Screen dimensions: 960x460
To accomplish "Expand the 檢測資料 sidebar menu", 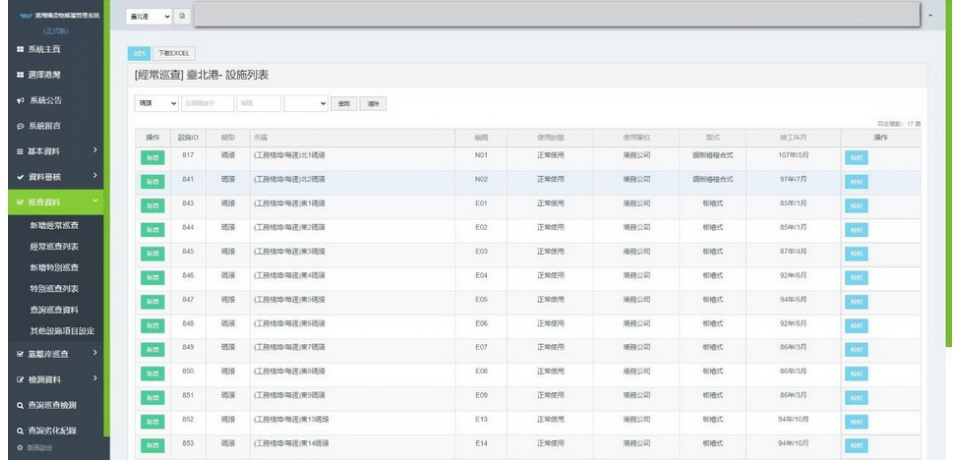I will coord(94,378).
